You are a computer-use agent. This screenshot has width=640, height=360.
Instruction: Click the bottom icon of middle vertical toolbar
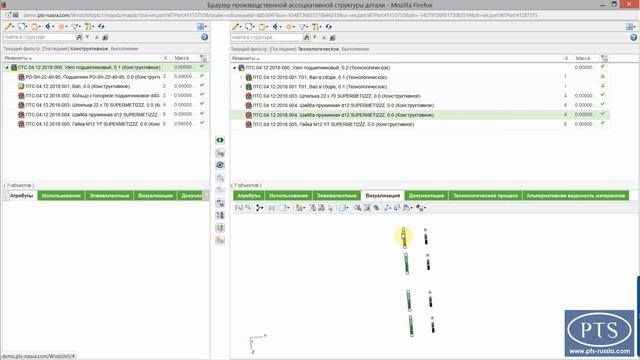[x=220, y=240]
